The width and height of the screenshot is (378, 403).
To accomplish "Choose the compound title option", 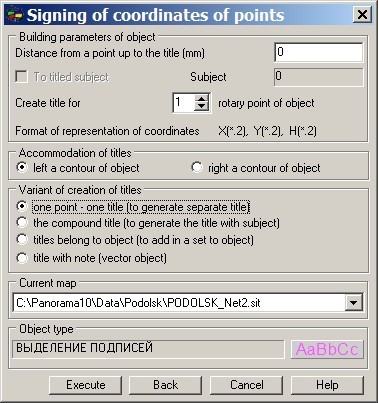I will click(x=22, y=223).
